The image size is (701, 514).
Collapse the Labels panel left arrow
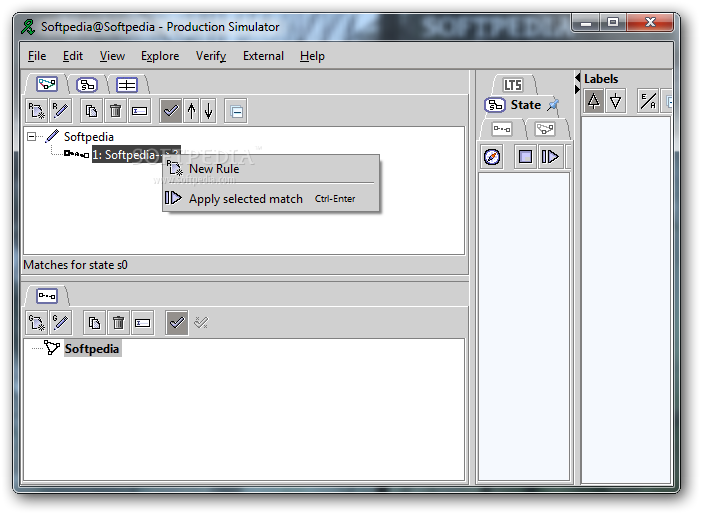(578, 78)
